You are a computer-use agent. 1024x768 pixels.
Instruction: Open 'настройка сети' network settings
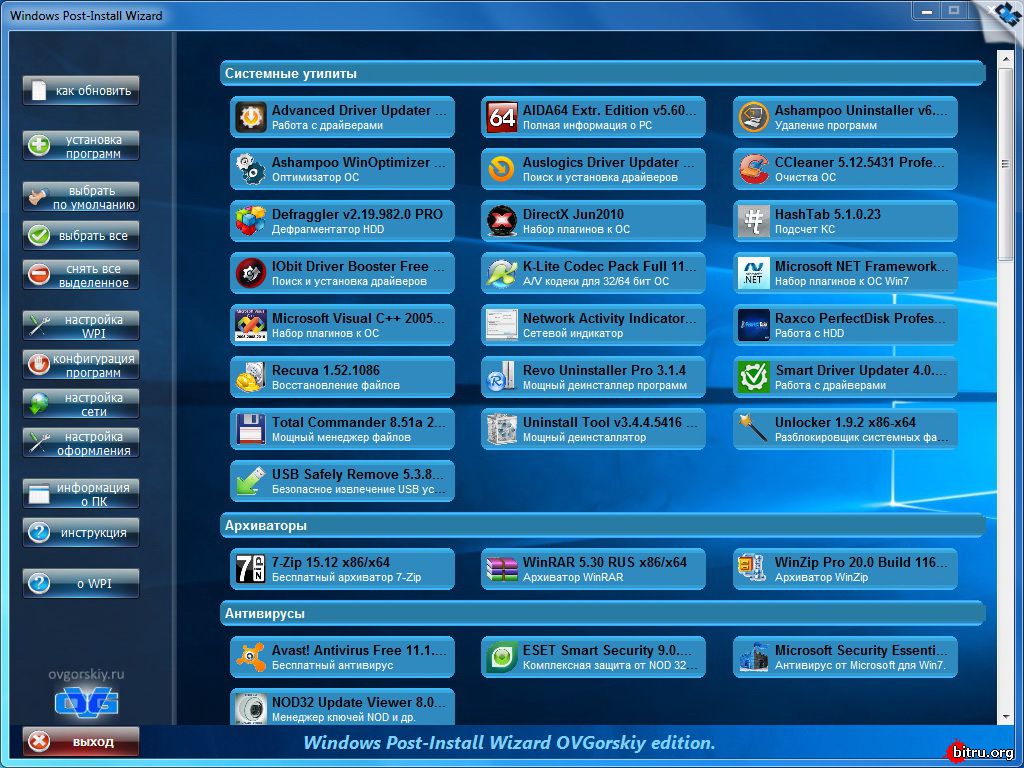pyautogui.click(x=81, y=404)
